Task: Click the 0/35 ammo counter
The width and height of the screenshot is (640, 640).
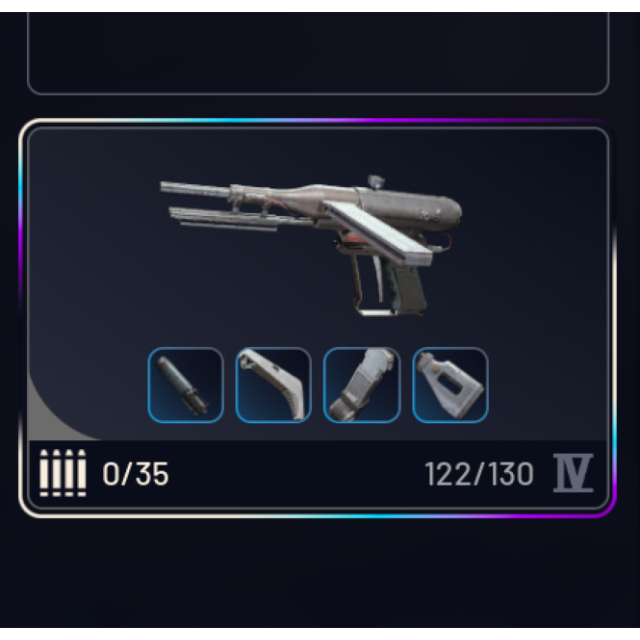Action: click(x=136, y=474)
